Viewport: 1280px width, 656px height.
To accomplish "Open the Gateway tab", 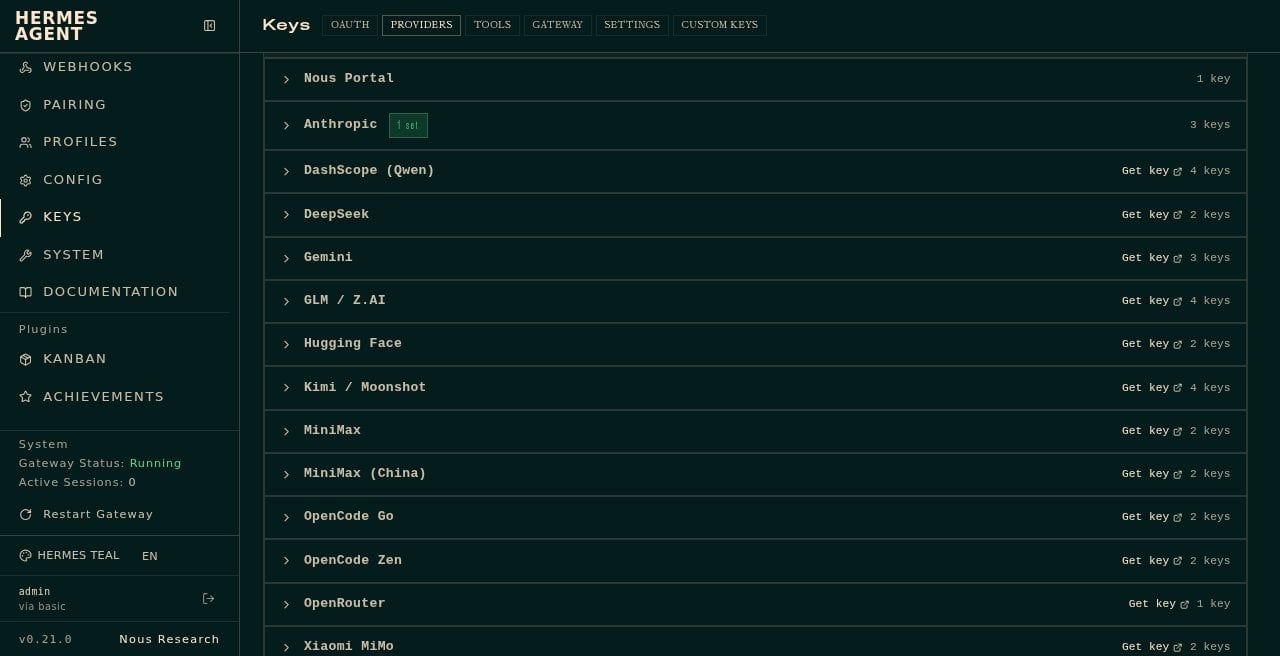I will pos(557,25).
